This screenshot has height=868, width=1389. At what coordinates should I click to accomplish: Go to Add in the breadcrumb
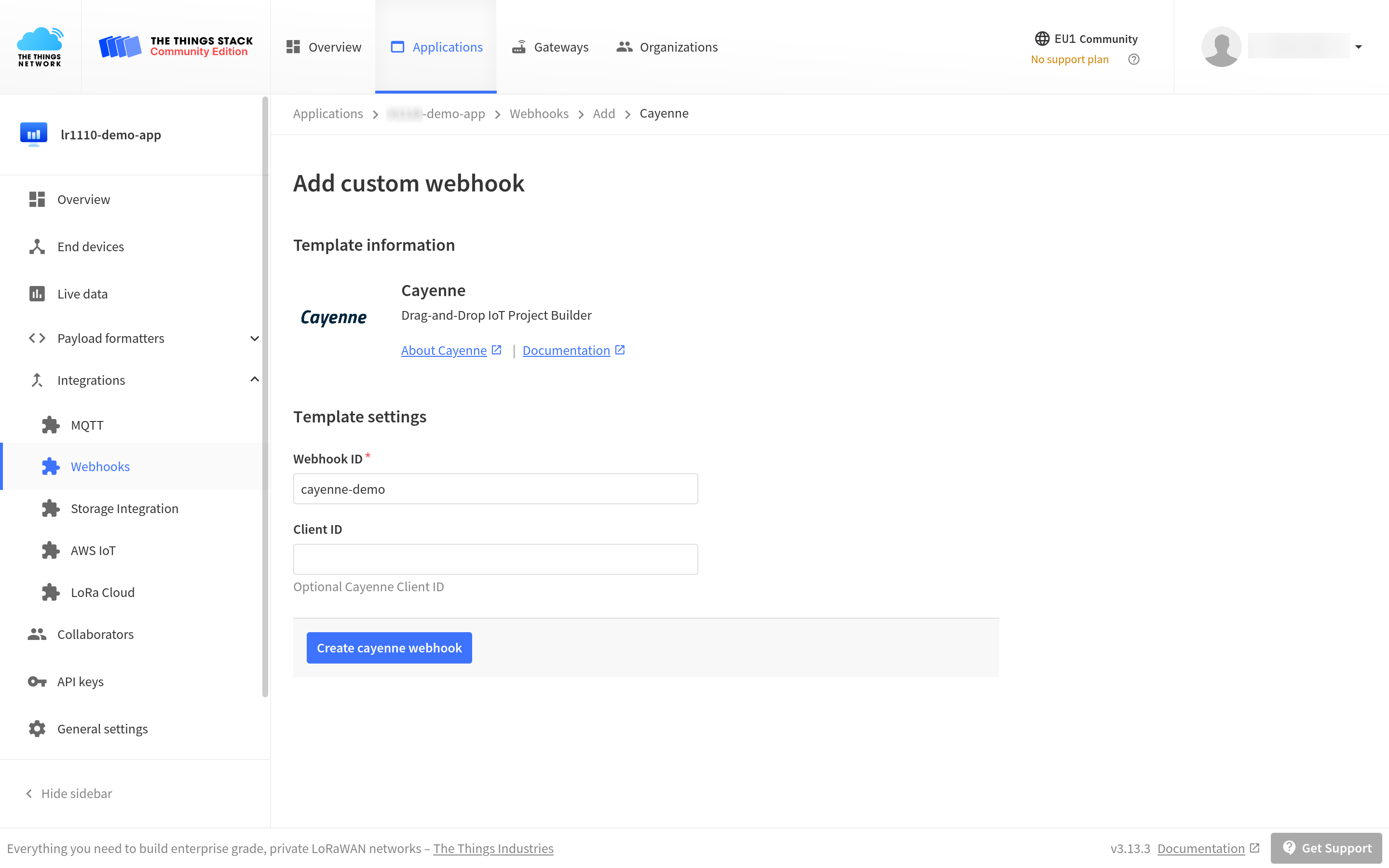604,114
